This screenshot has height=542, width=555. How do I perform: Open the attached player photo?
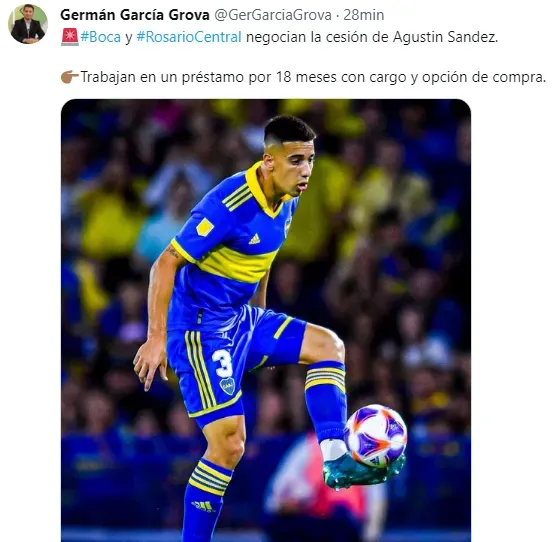tap(266, 320)
